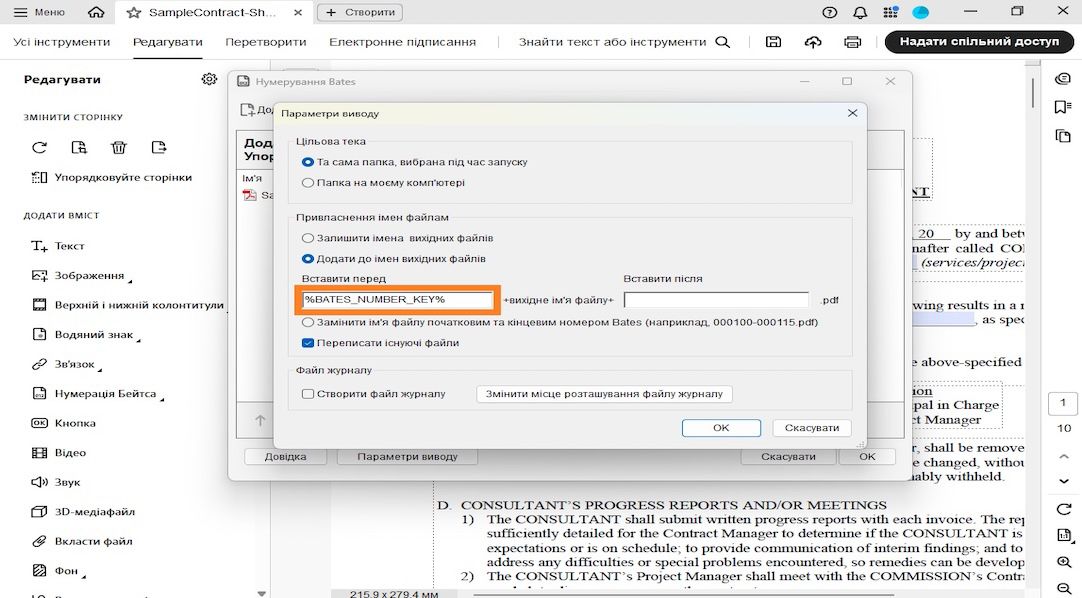
Task: Select the Текст add tool
Action: (58, 246)
